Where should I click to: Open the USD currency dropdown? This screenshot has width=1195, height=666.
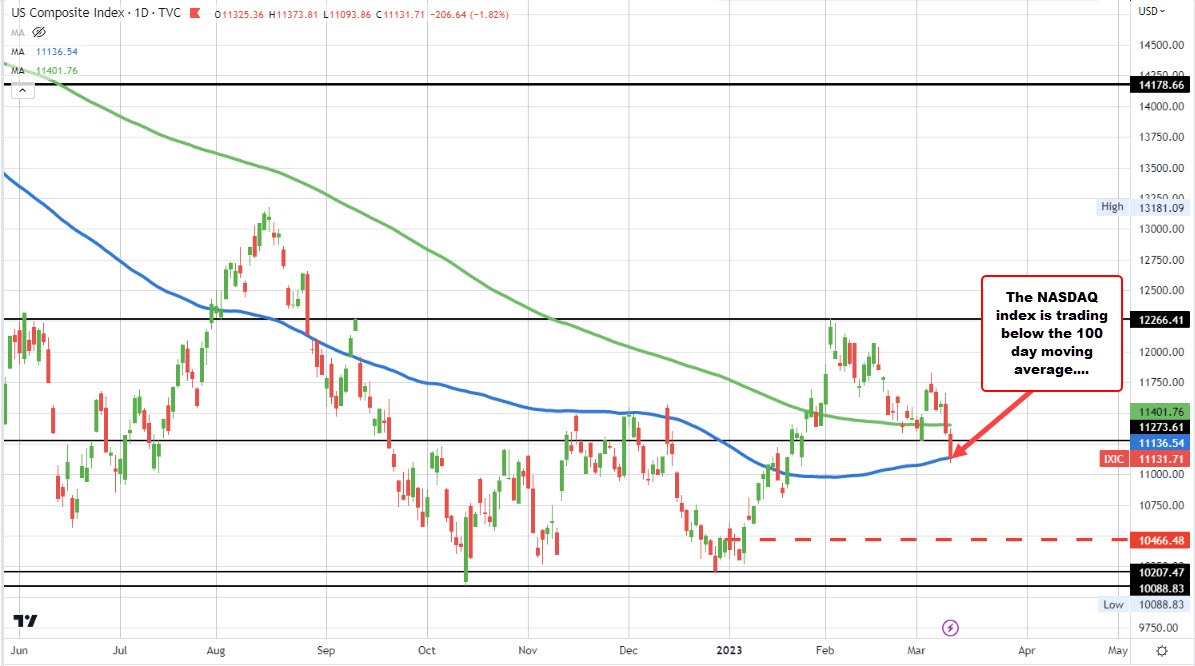(x=1152, y=11)
